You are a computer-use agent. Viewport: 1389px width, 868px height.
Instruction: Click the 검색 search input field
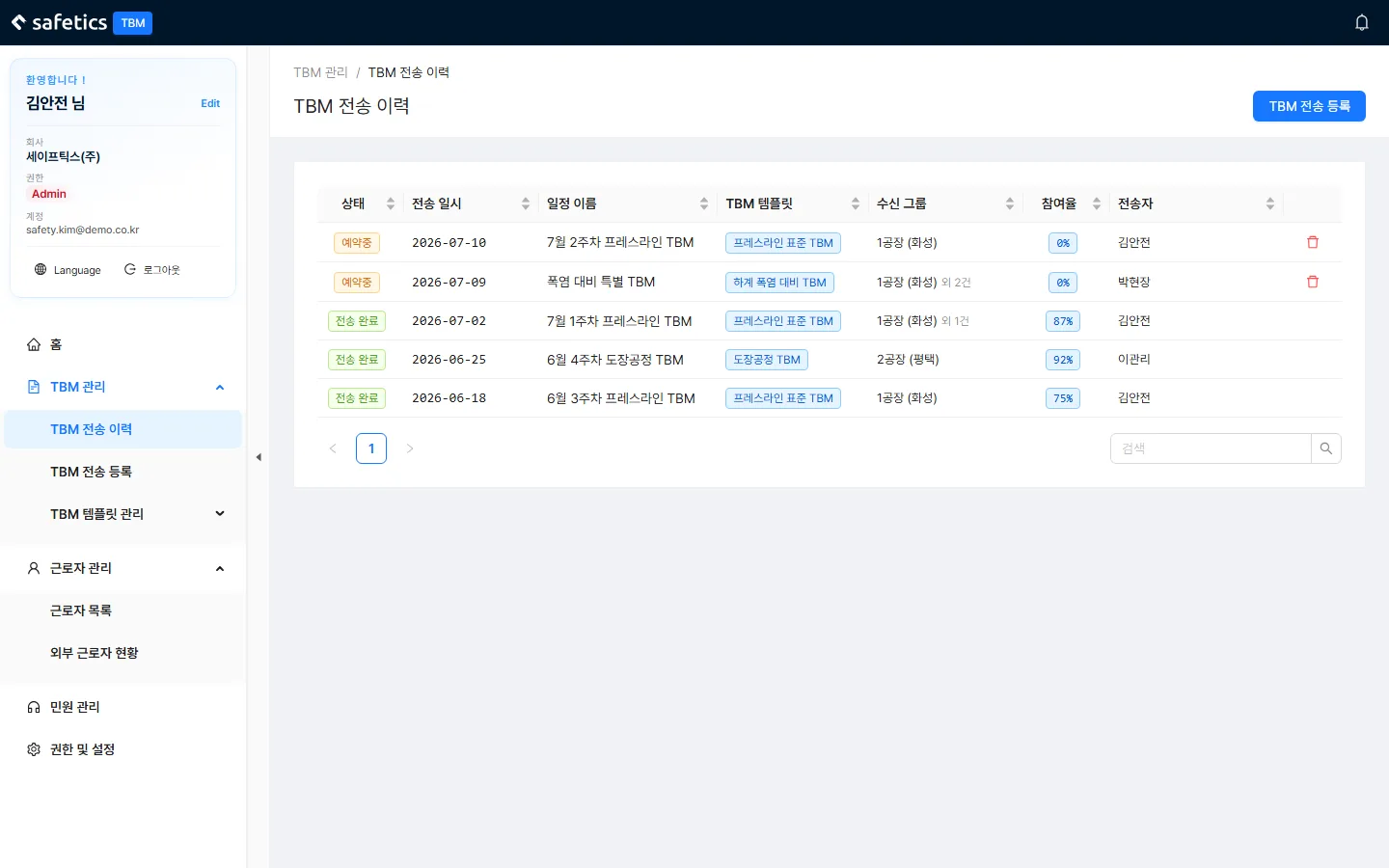(x=1211, y=448)
